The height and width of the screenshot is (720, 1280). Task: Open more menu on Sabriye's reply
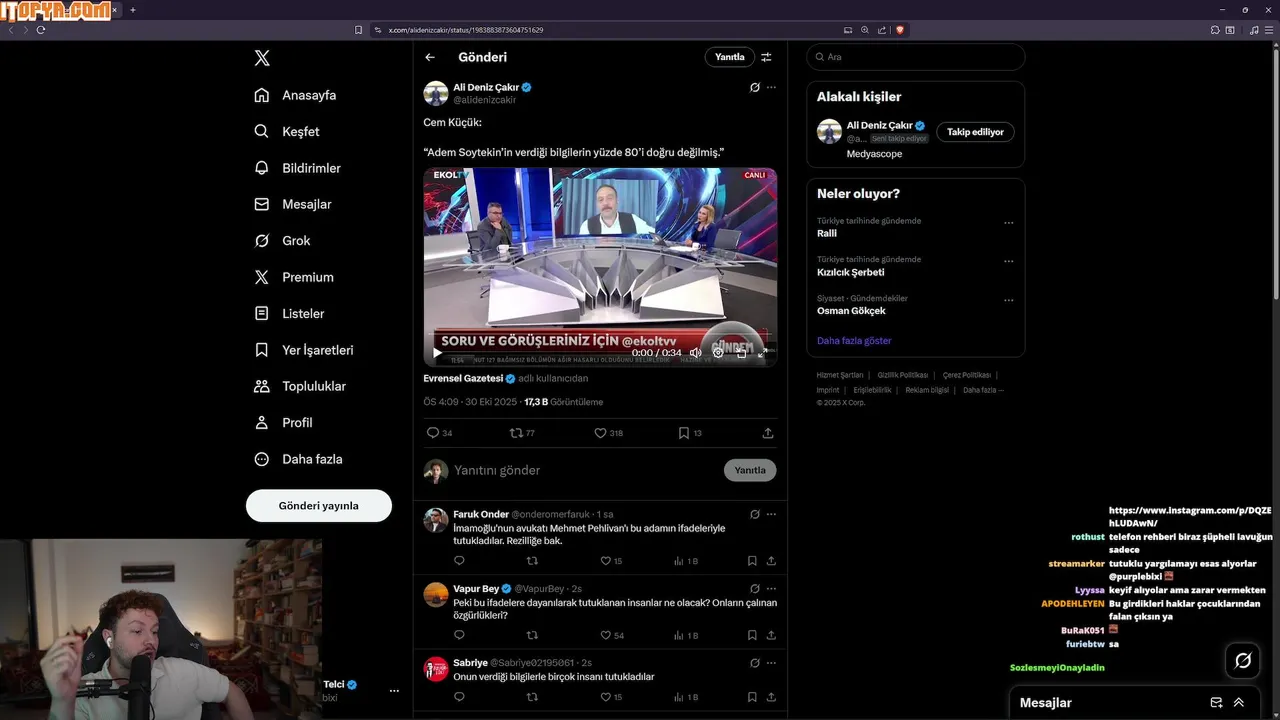pos(771,662)
